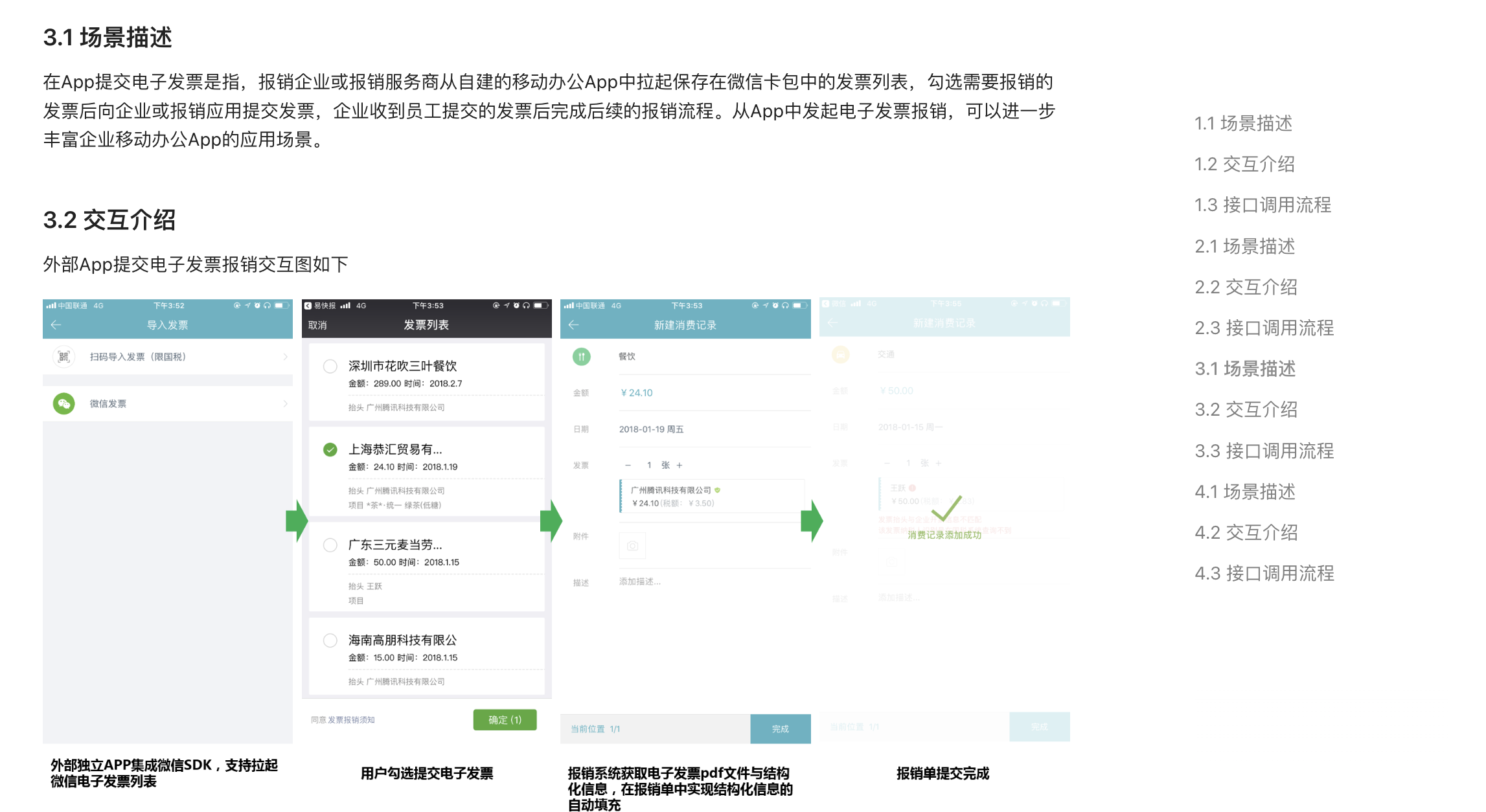
Task: Click 当前位置 1/1 indicator
Action: (595, 729)
